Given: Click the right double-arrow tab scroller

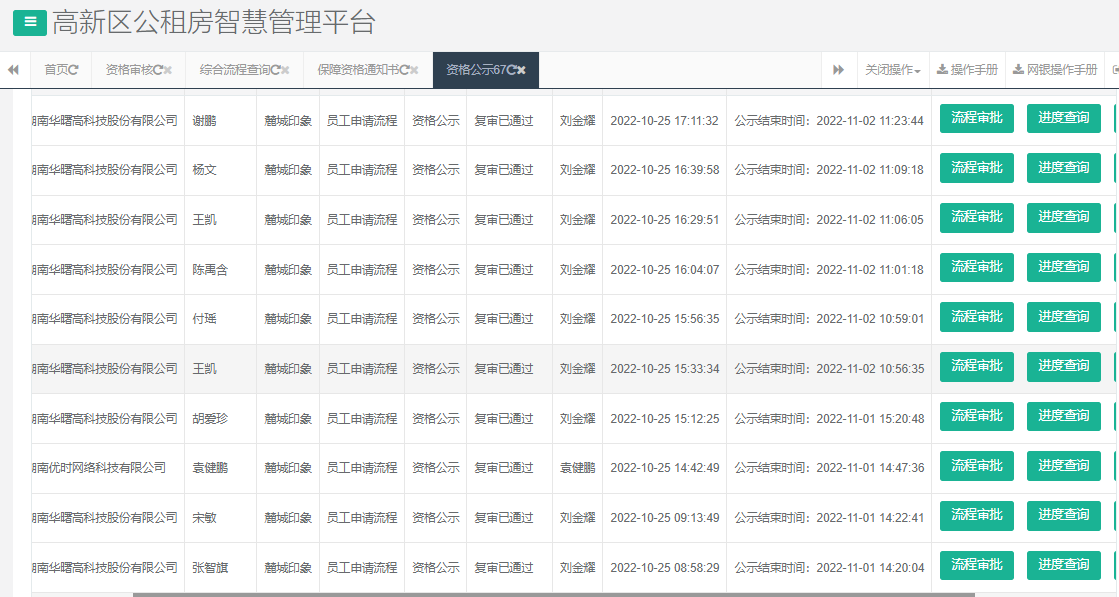Looking at the screenshot, I should point(838,70).
